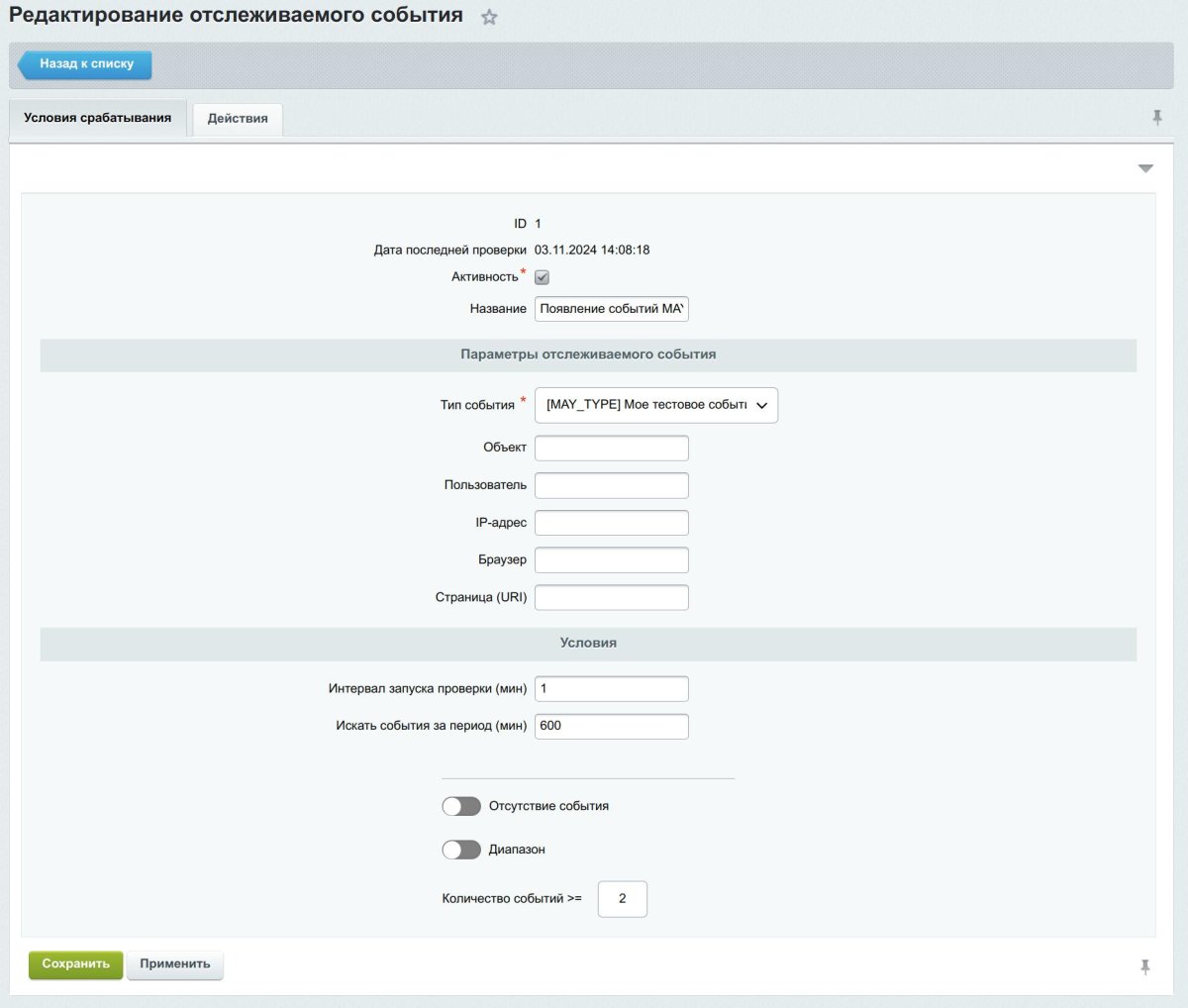Toggle the Активность checkbox
1188x1008 pixels.
[541, 278]
